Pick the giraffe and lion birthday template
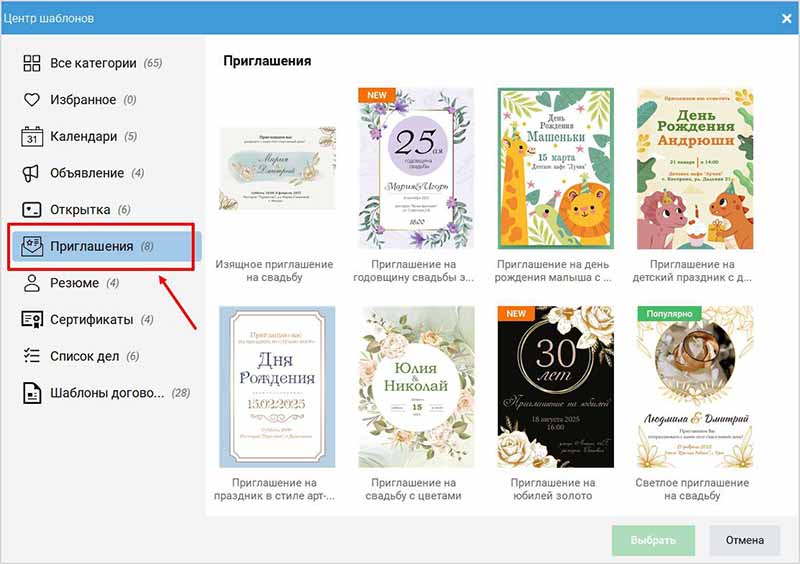Image resolution: width=800 pixels, height=564 pixels. (555, 167)
